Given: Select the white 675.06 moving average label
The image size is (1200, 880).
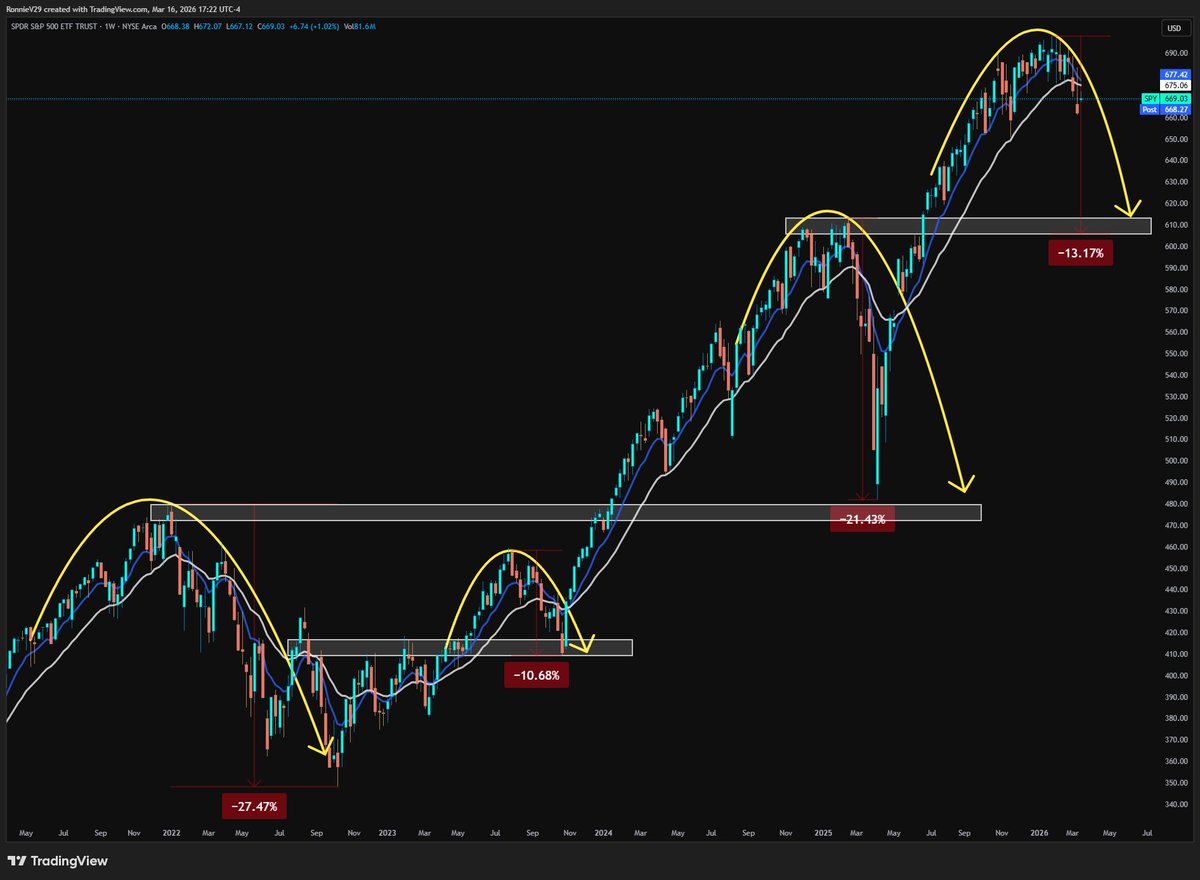Looking at the screenshot, I should 1175,86.
